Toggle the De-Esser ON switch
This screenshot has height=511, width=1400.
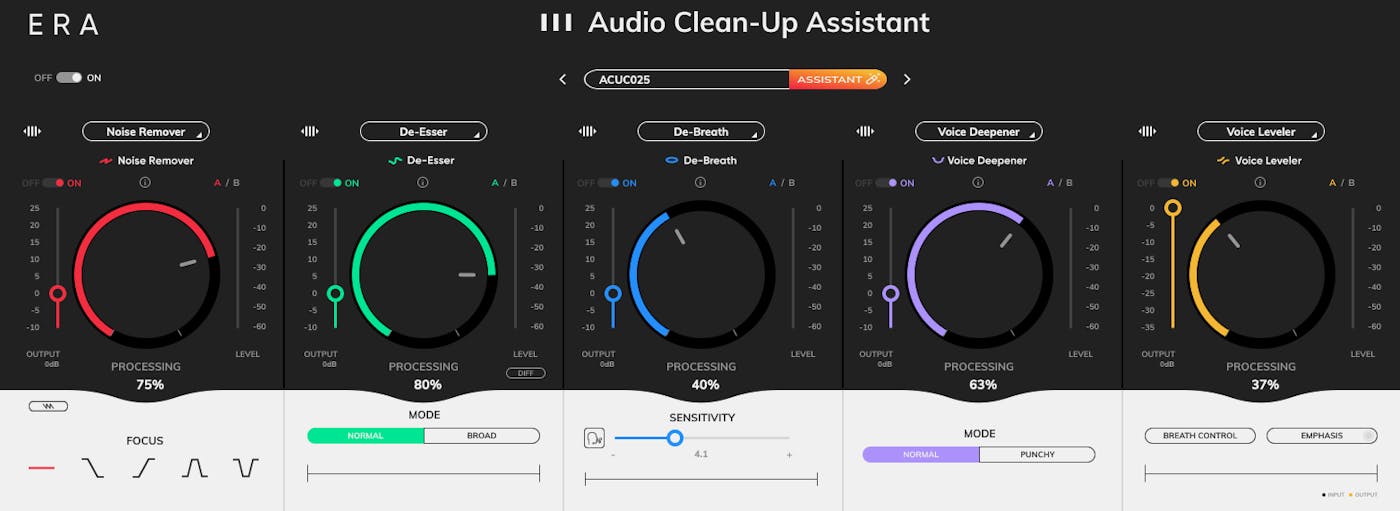[x=332, y=183]
